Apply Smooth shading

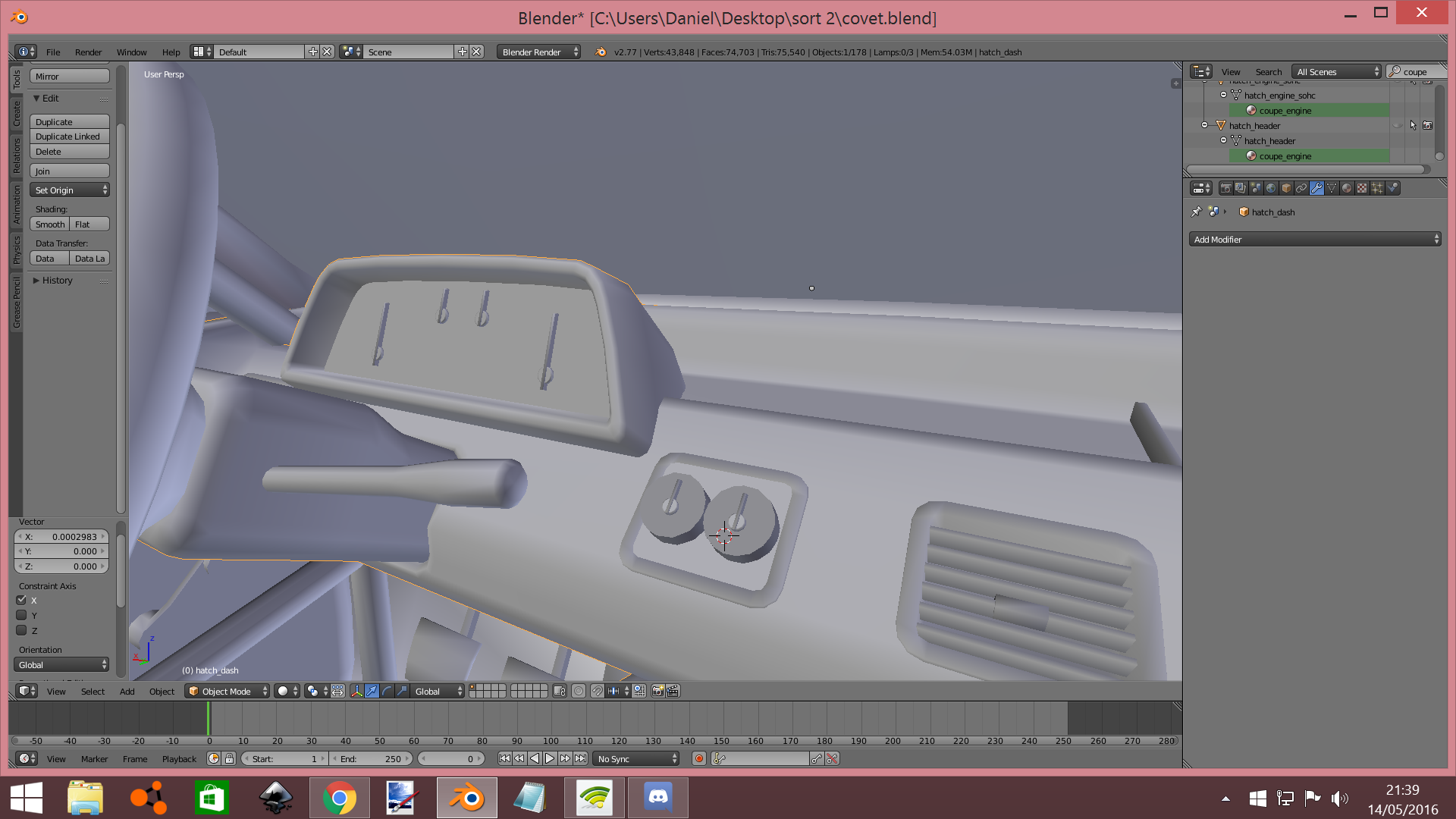(x=50, y=224)
